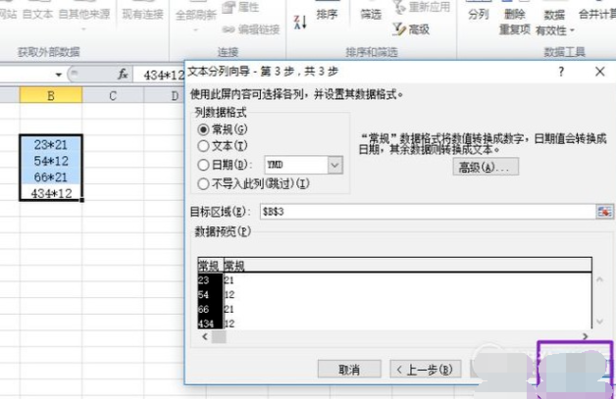Image resolution: width=616 pixels, height=399 pixels.
Task: Click the dialog help question mark
Action: [x=561, y=71]
